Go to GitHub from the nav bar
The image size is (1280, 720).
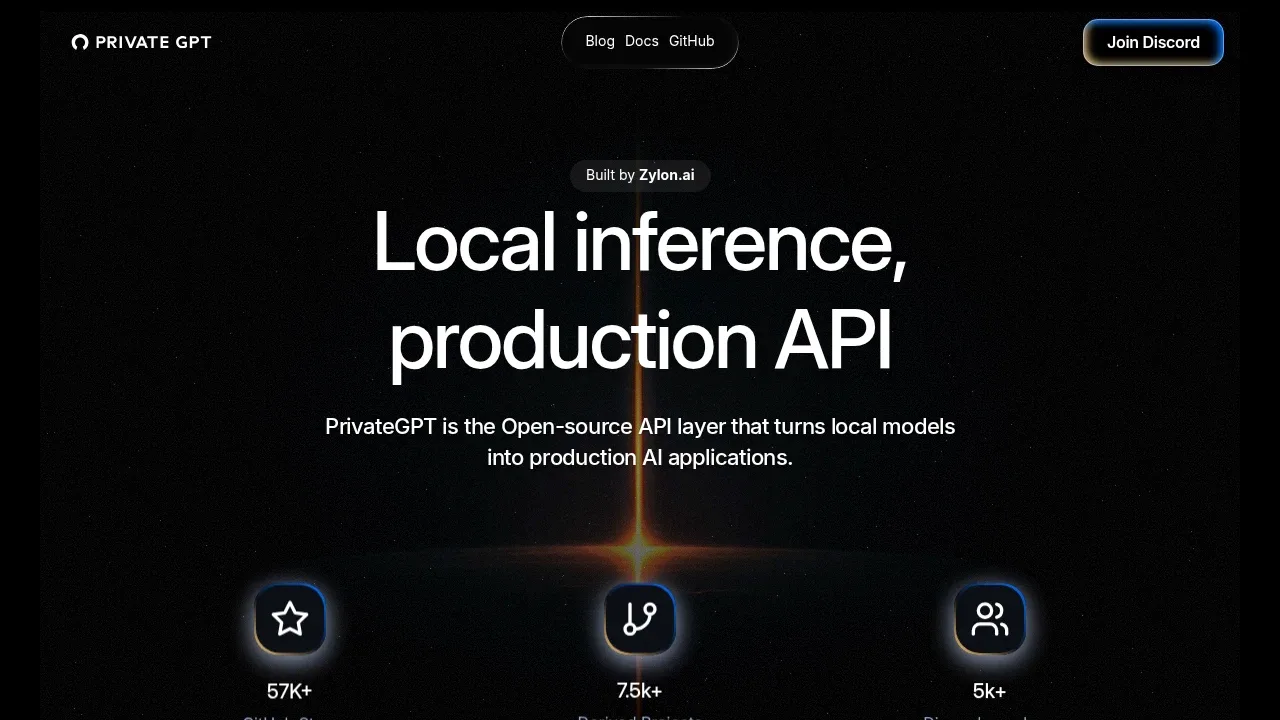692,41
